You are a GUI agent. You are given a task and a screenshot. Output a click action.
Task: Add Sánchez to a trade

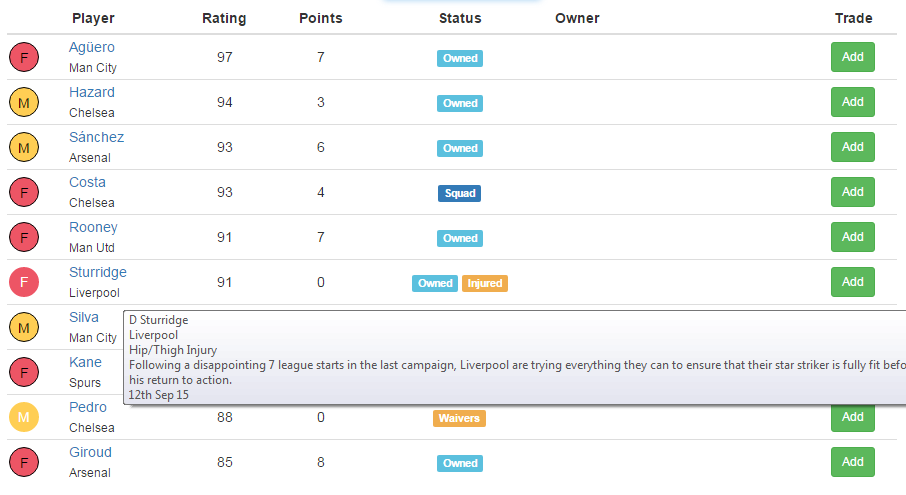point(852,147)
